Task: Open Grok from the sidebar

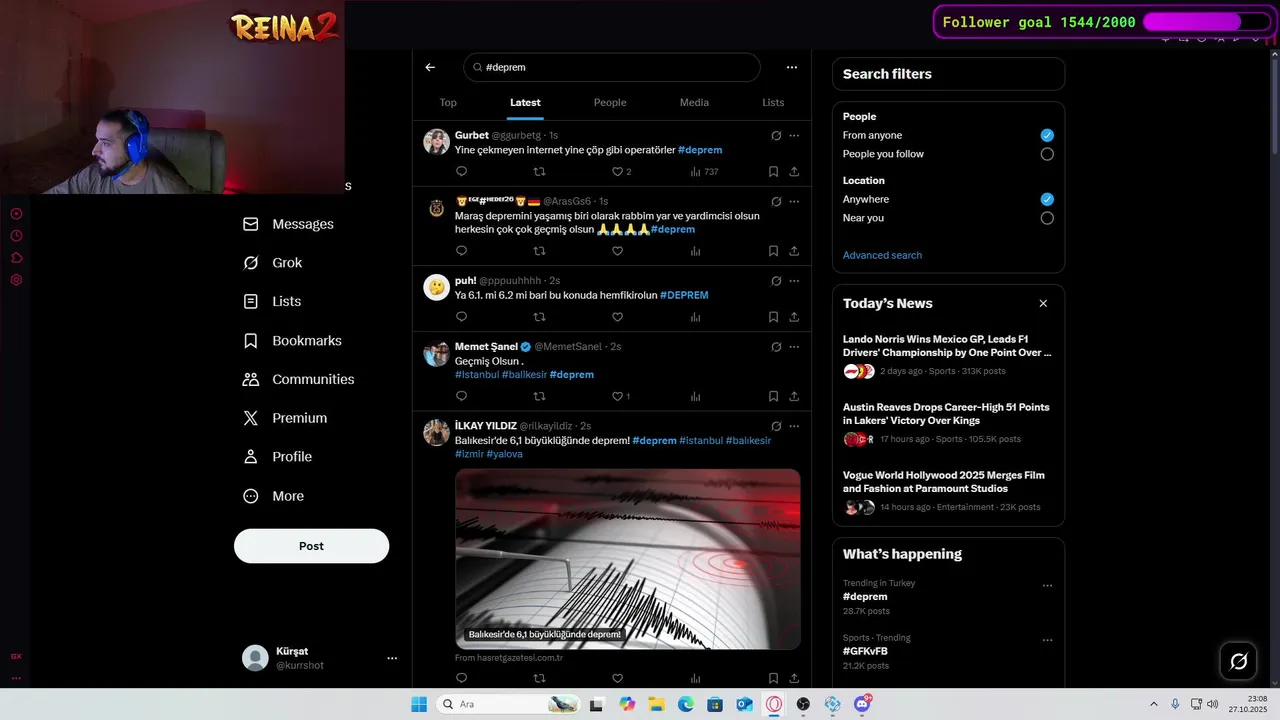Action: pyautogui.click(x=273, y=263)
